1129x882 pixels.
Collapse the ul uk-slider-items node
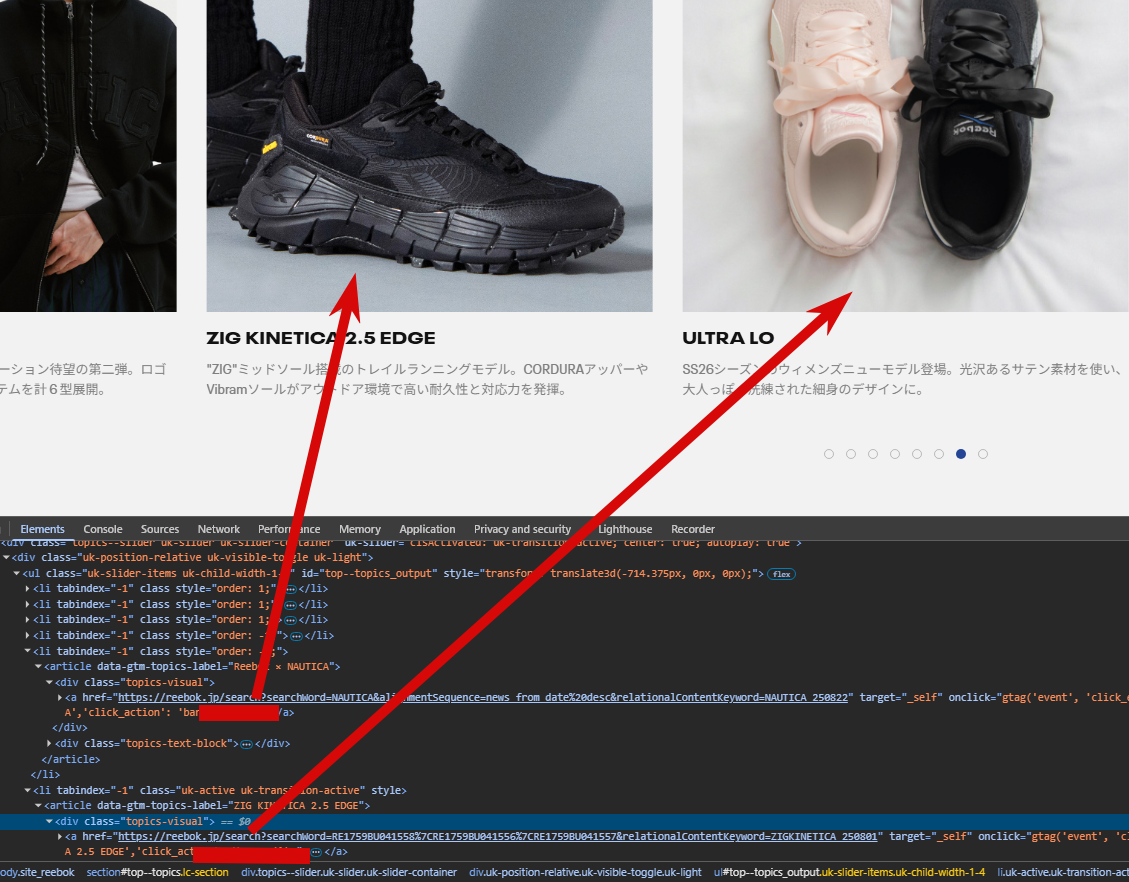click(17, 574)
